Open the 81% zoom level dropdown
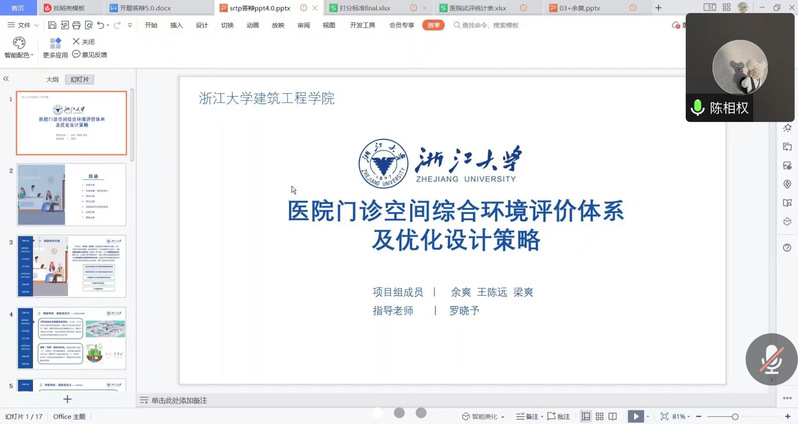This screenshot has width=798, height=424. coord(681,416)
